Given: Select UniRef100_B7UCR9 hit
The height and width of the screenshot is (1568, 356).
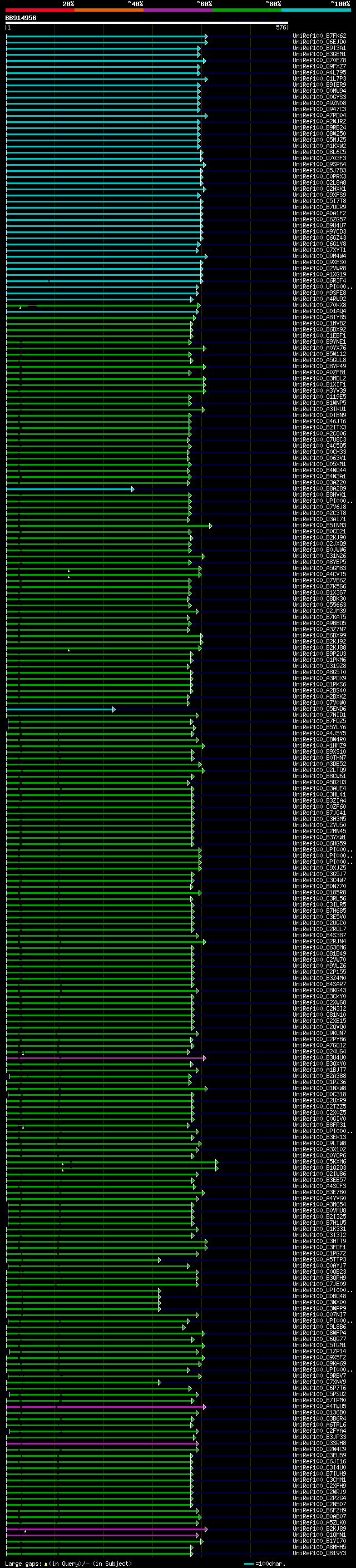Looking at the screenshot, I should (x=319, y=207).
